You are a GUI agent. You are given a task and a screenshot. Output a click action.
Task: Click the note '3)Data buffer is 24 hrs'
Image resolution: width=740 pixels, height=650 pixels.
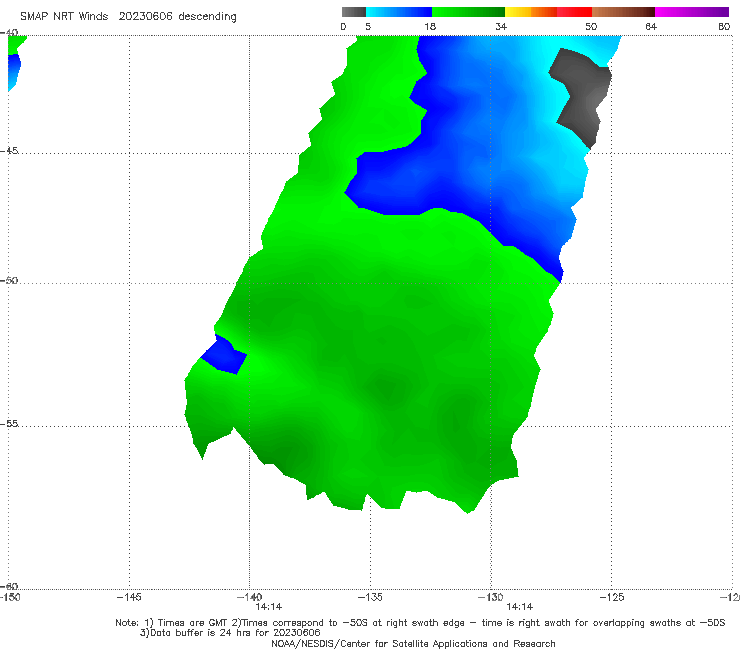point(230,633)
